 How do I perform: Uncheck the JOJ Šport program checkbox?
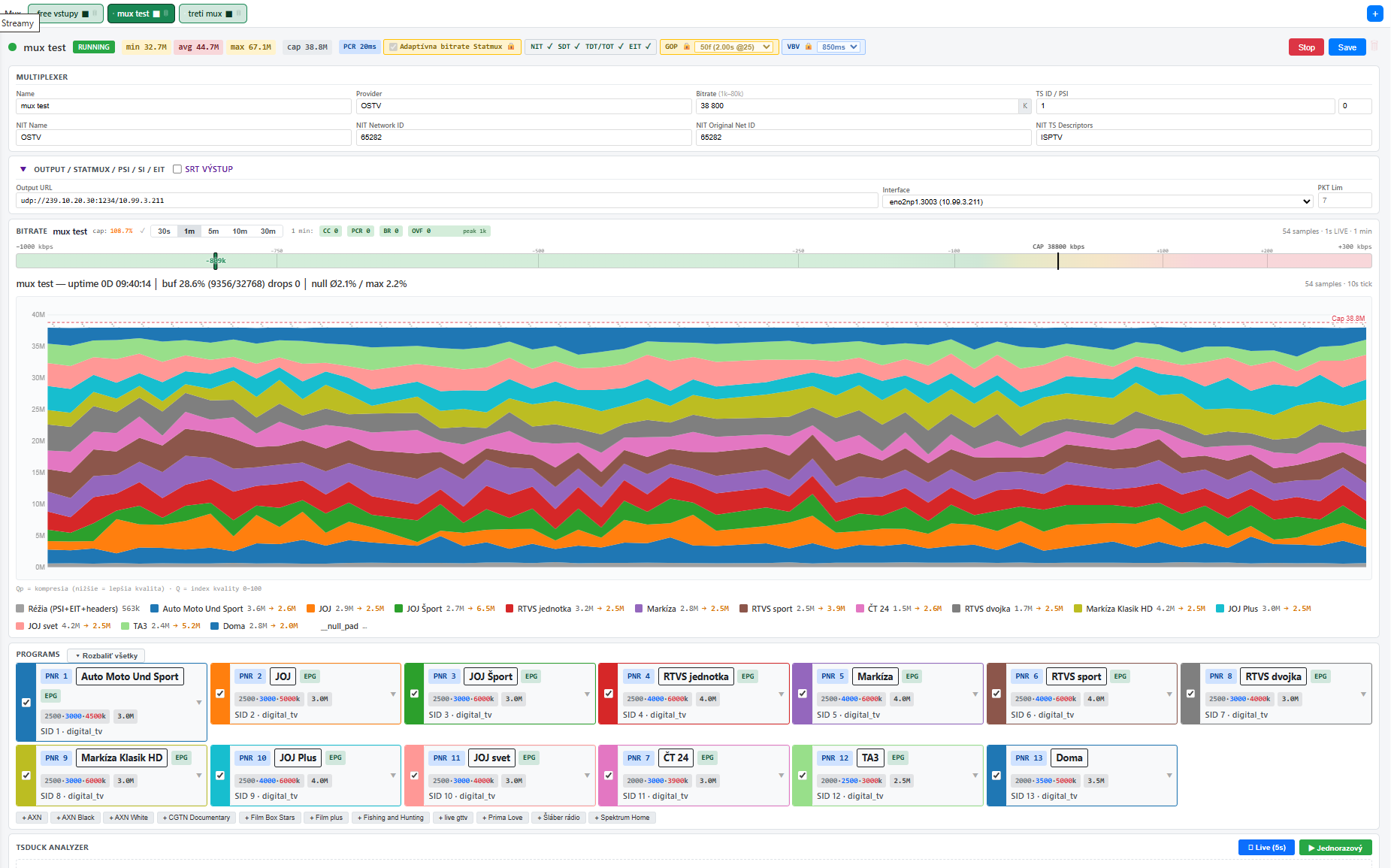tap(414, 694)
